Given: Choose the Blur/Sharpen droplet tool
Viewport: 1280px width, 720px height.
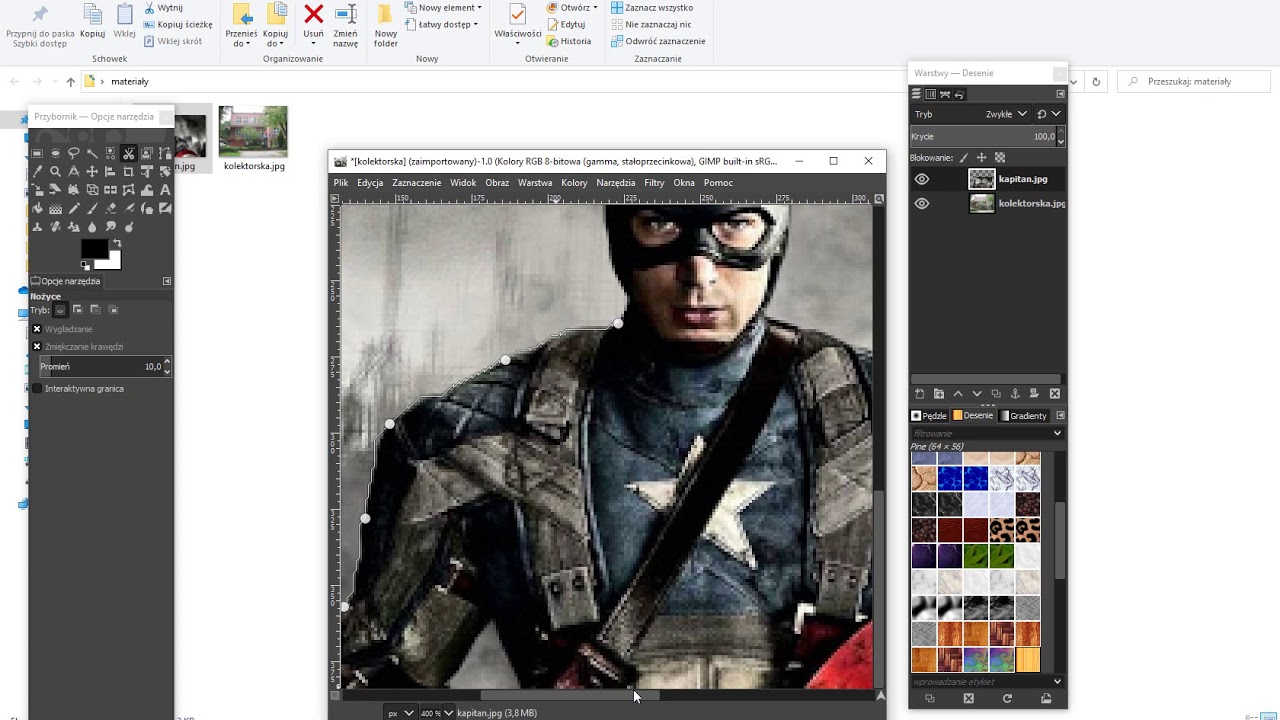Looking at the screenshot, I should coord(92,227).
